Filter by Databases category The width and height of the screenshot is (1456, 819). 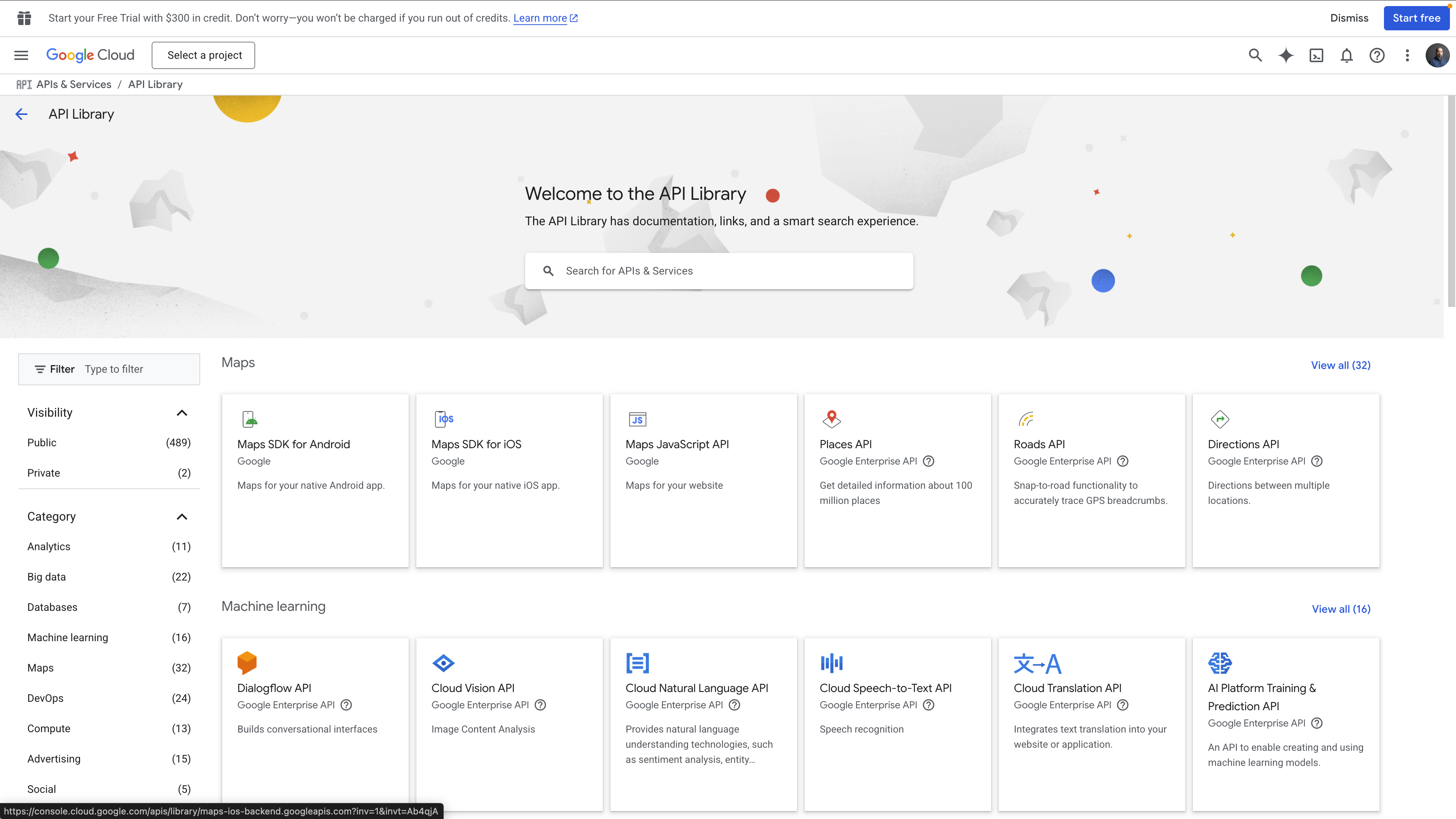coord(109,607)
